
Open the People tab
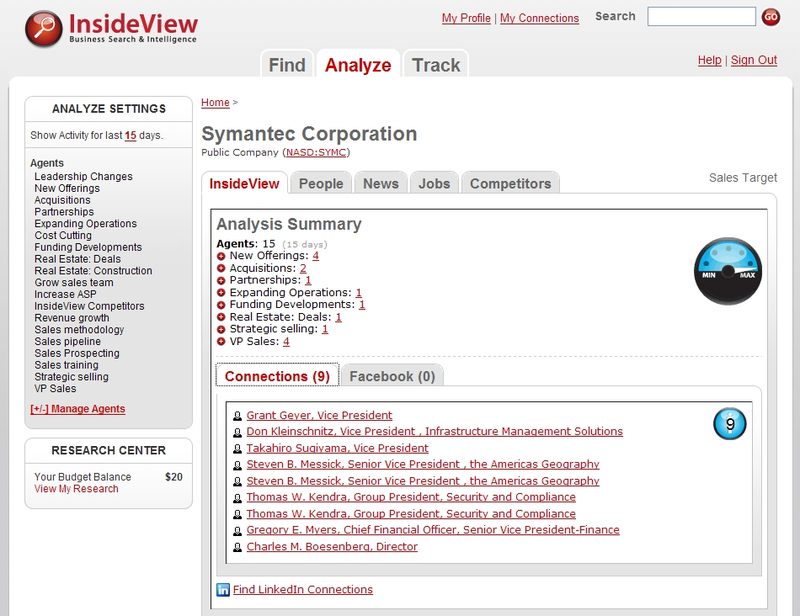pos(321,183)
